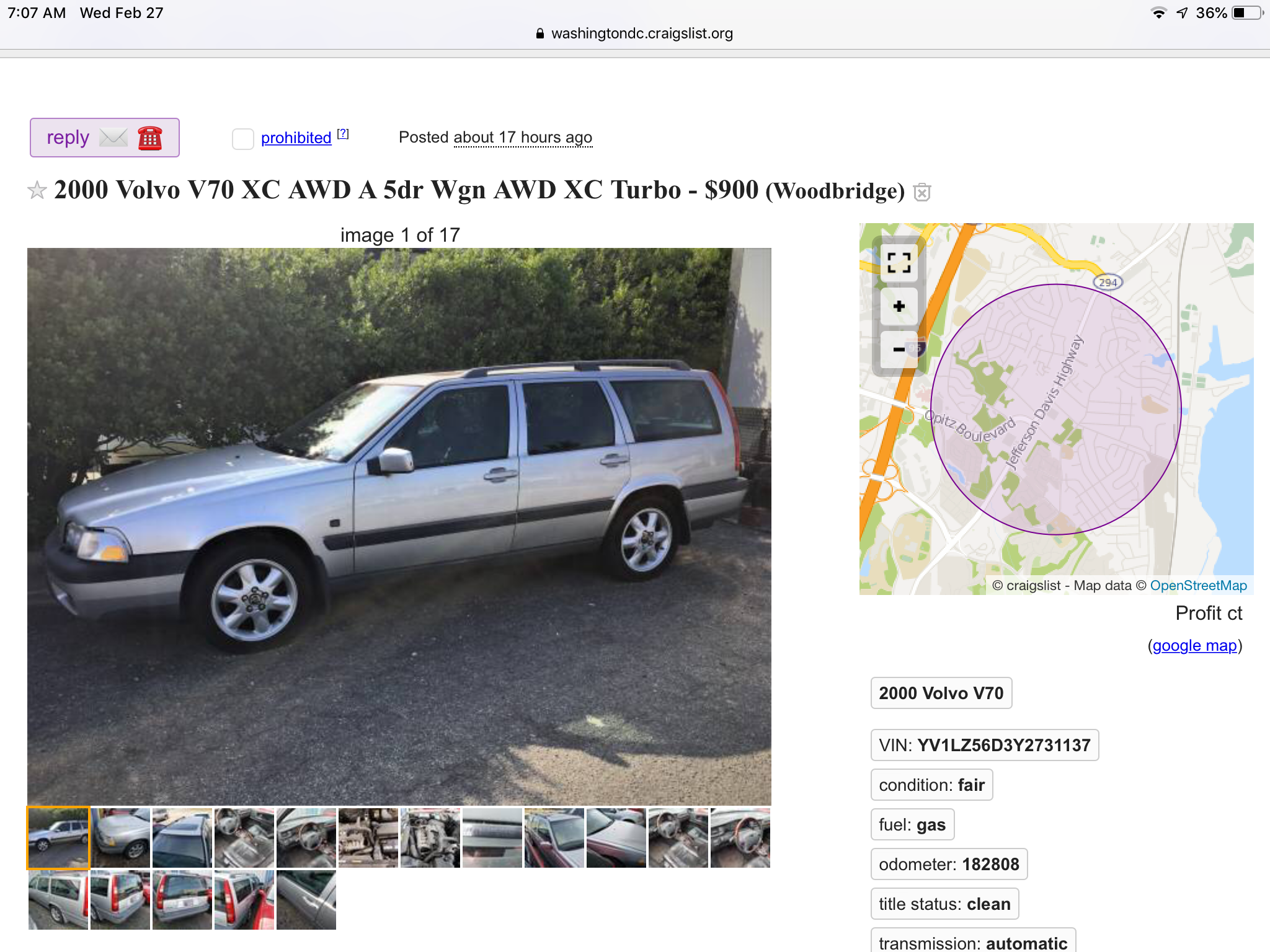Click the red telephone icon

[x=149, y=138]
